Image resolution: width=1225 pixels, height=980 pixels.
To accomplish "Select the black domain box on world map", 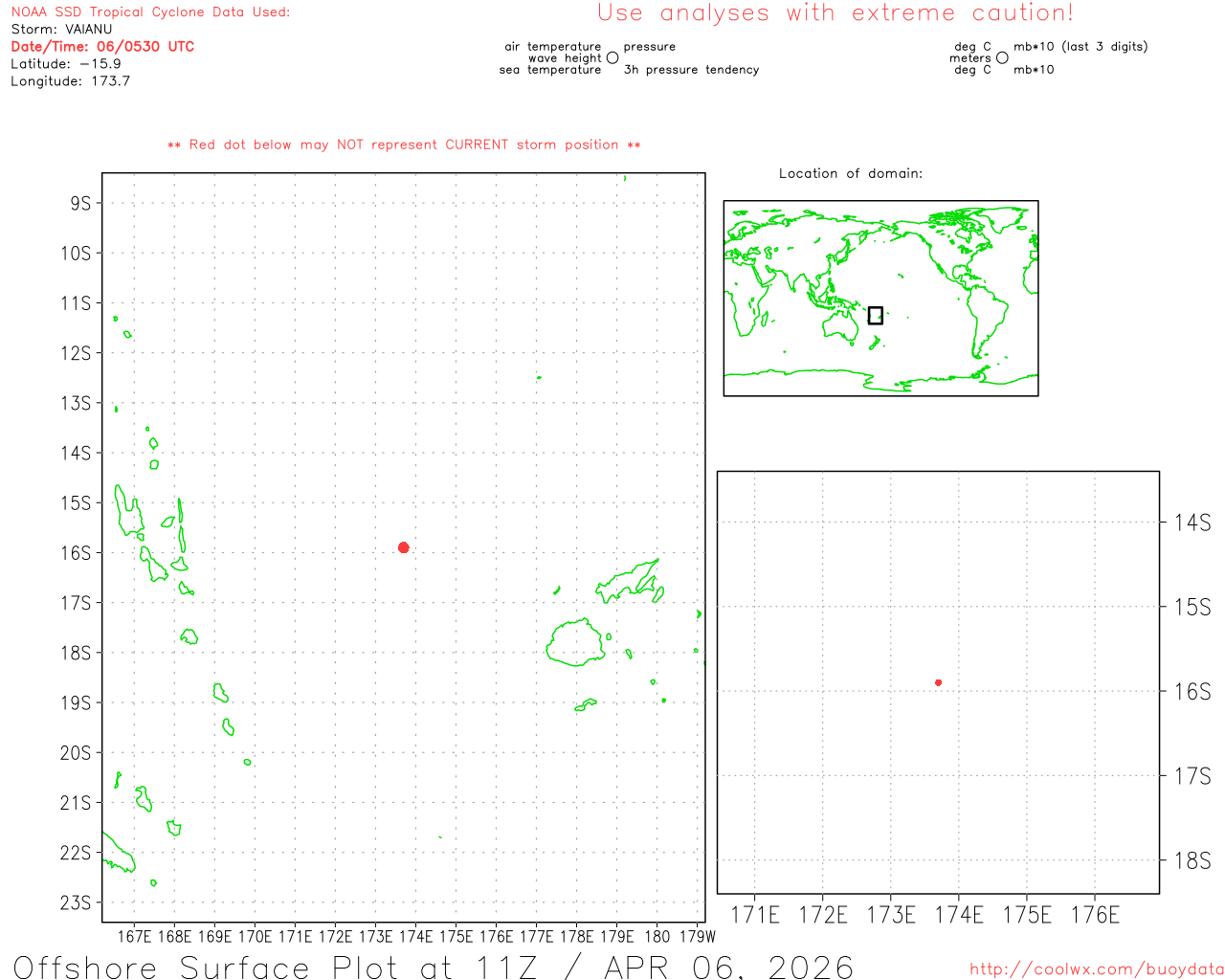I will click(875, 315).
